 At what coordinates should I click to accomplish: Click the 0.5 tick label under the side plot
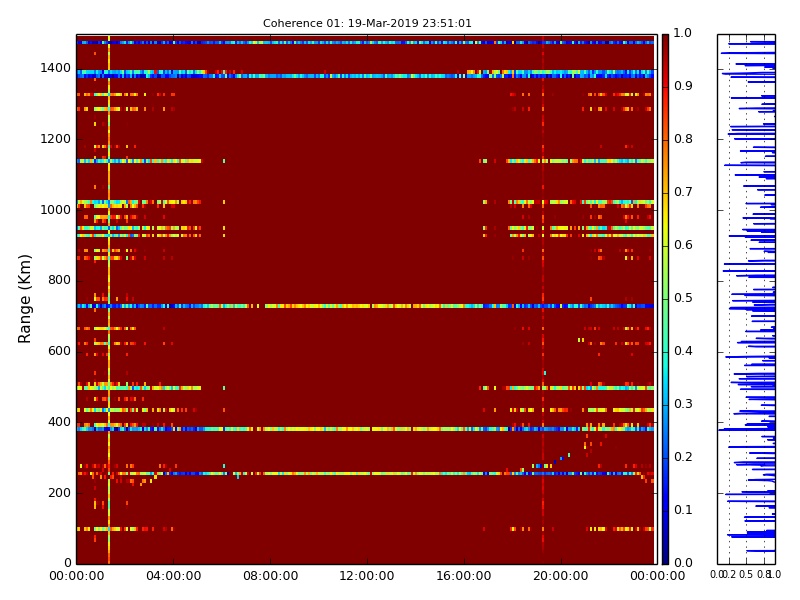point(746,574)
